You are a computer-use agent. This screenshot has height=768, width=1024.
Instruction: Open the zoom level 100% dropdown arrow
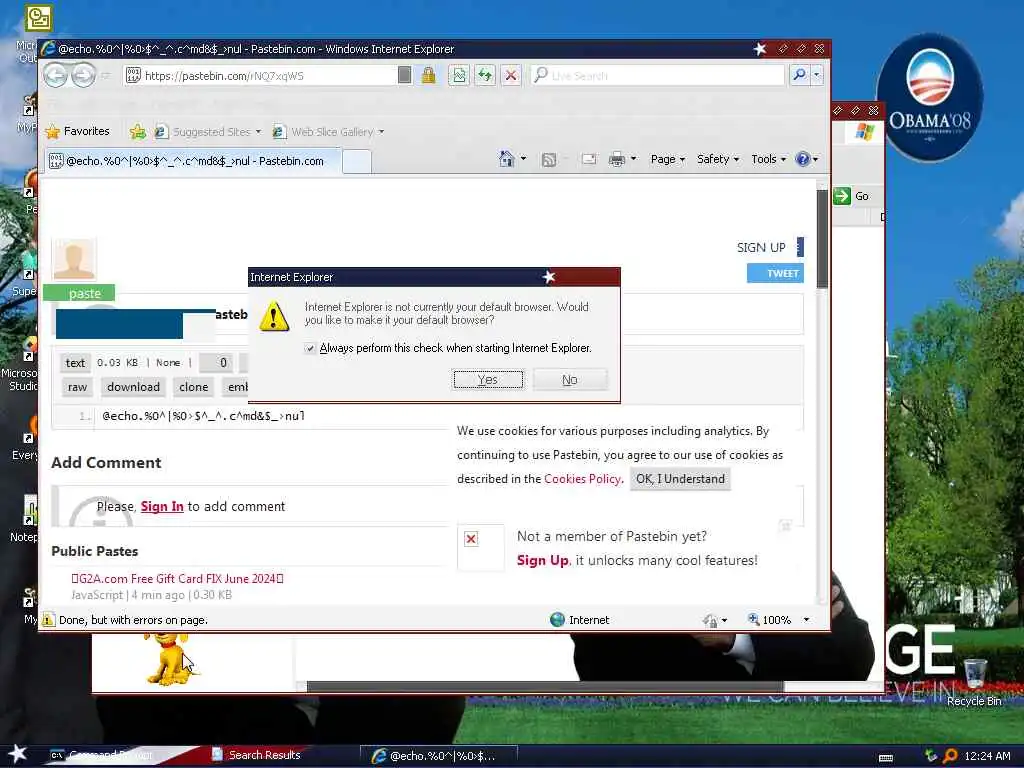click(806, 620)
